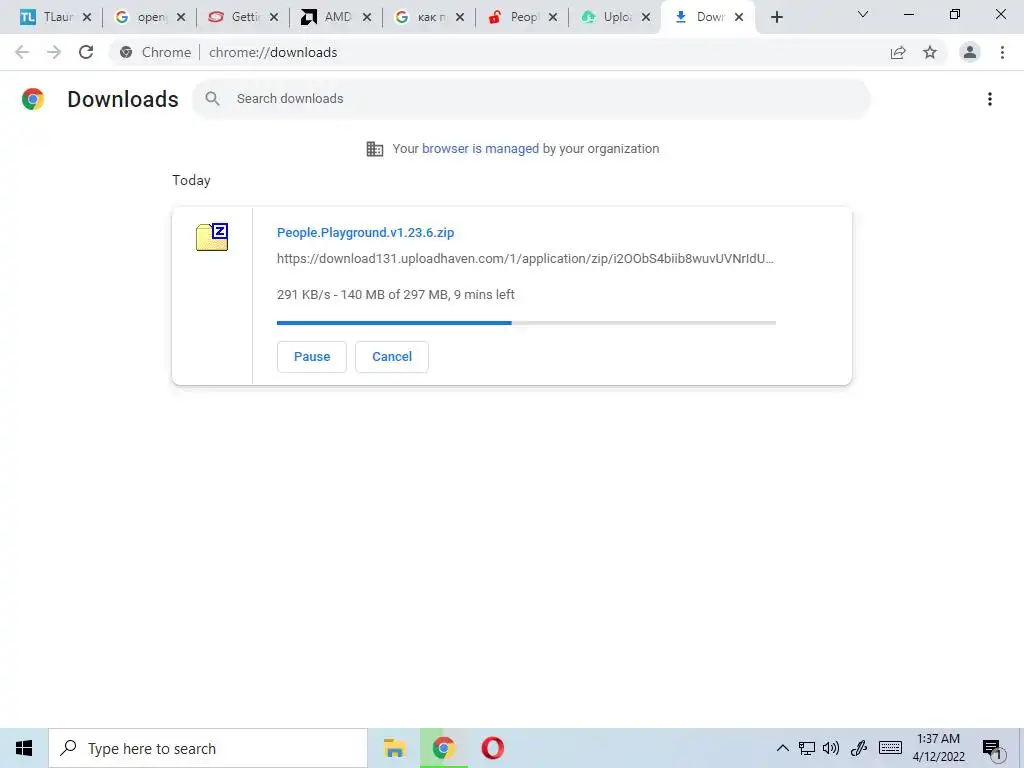The height and width of the screenshot is (768, 1024).
Task: Click the managed organization building icon
Action: (375, 149)
